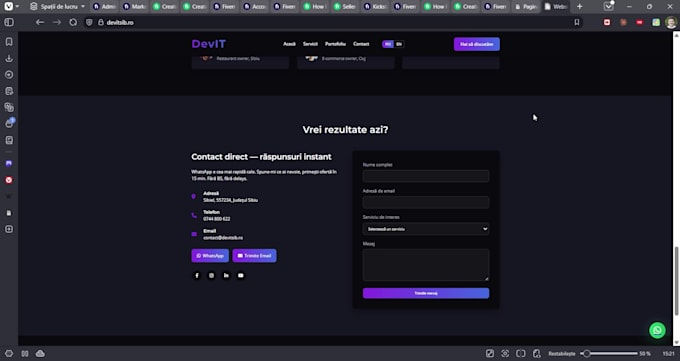Click the Trimite Email button
680x361 pixels.
coord(254,256)
